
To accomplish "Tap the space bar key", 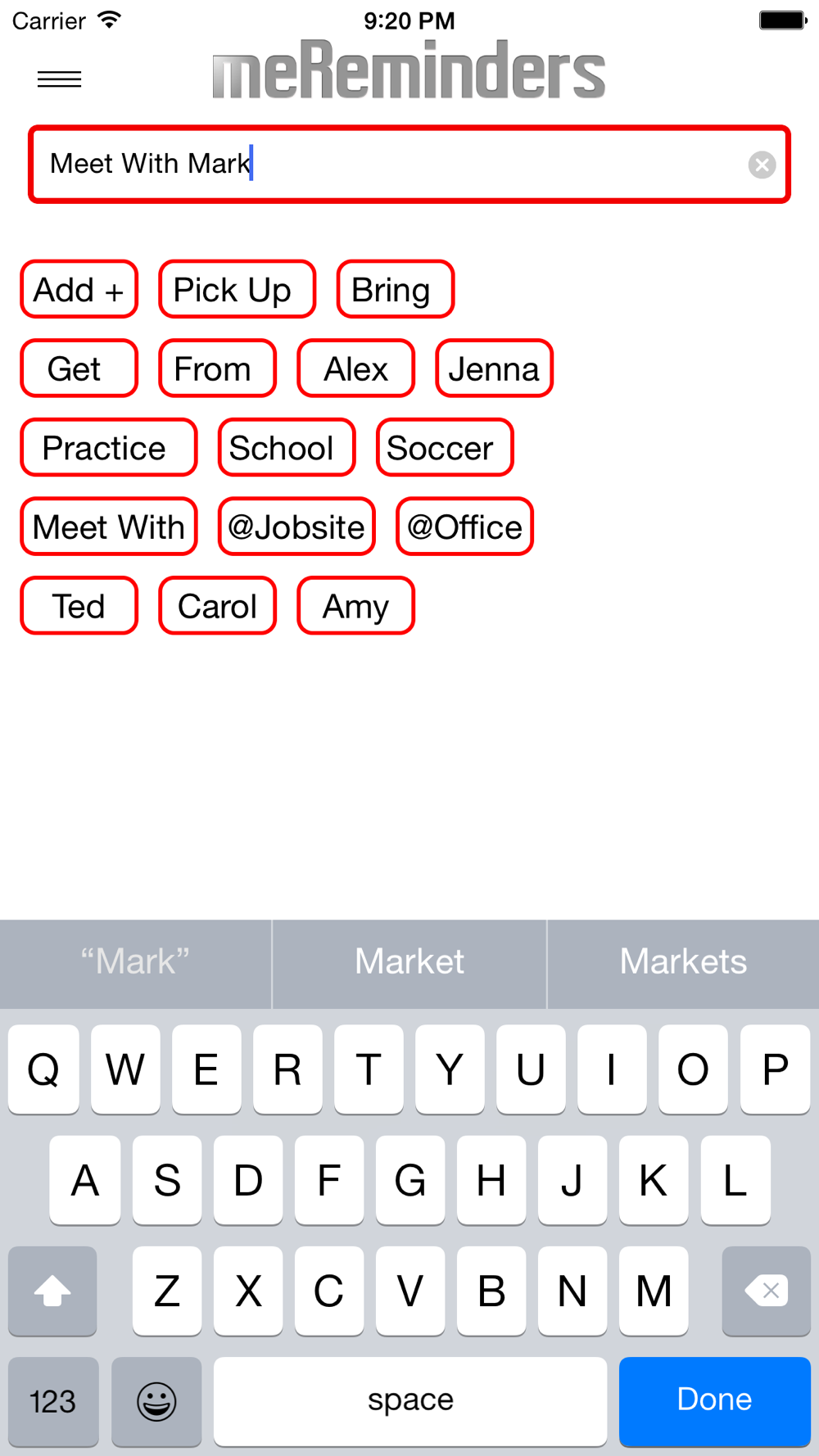I will [x=410, y=1401].
